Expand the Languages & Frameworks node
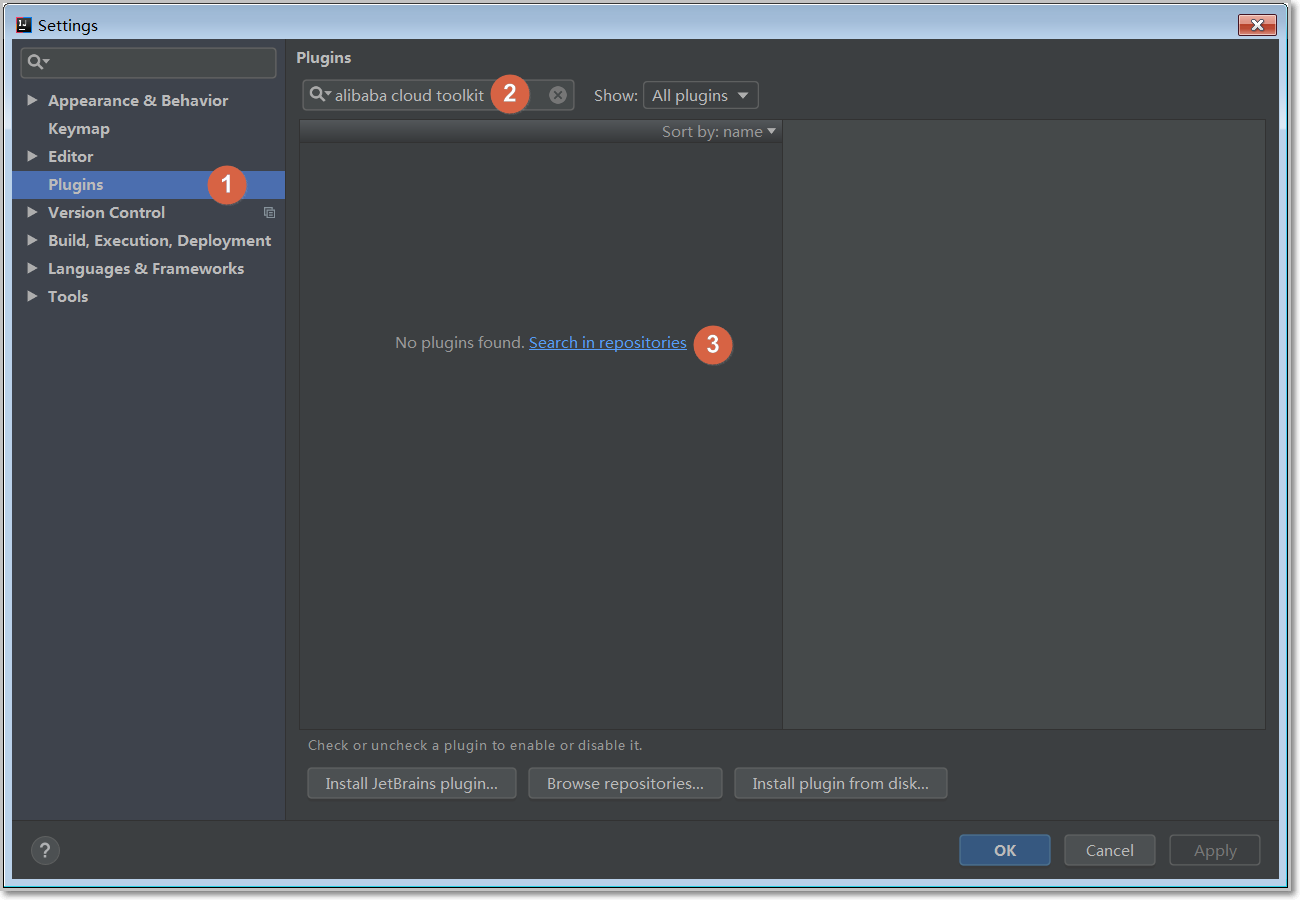The width and height of the screenshot is (1300, 900). tap(32, 268)
